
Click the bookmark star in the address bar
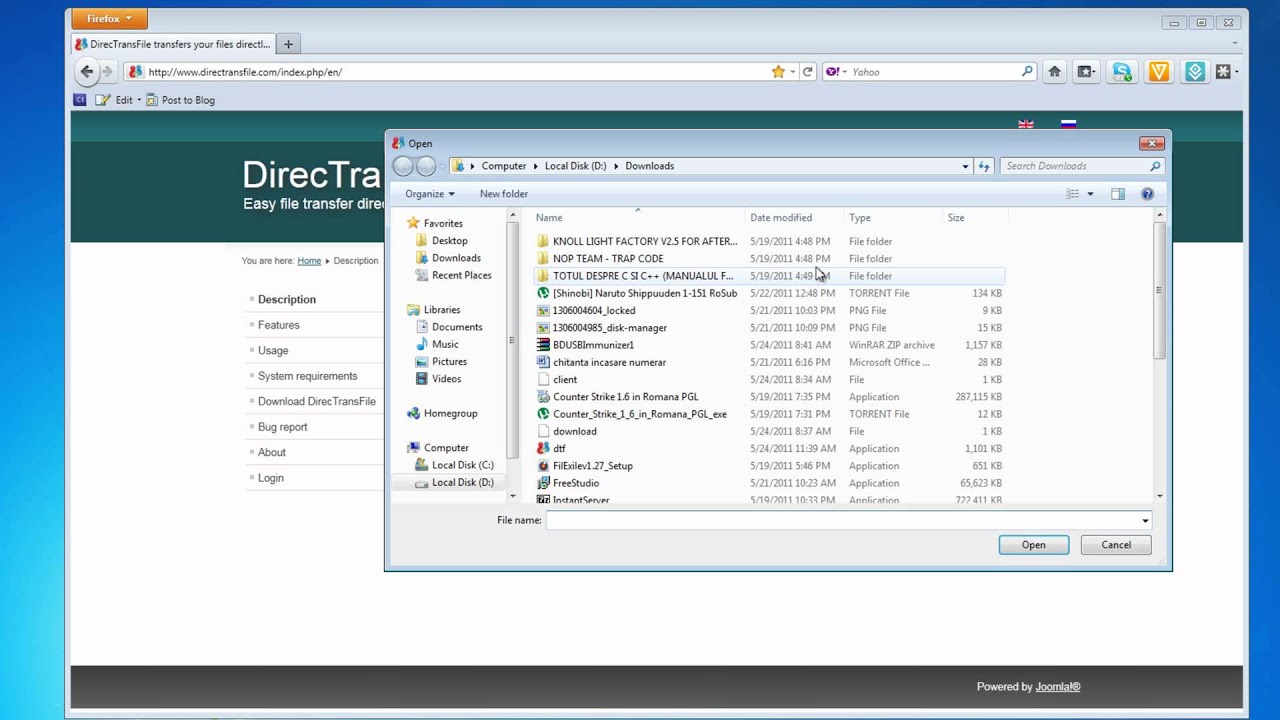coord(778,72)
